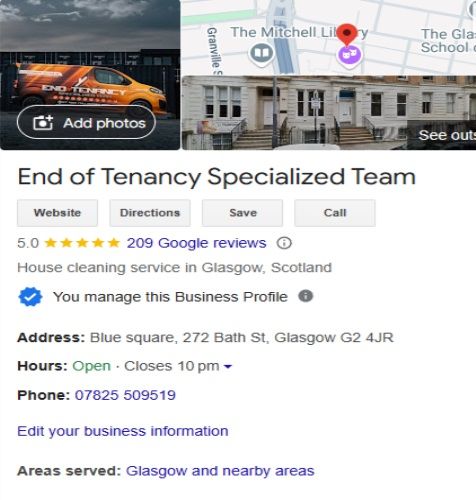Get Directions to the business
Viewport: 476px width, 500px height.
point(150,213)
